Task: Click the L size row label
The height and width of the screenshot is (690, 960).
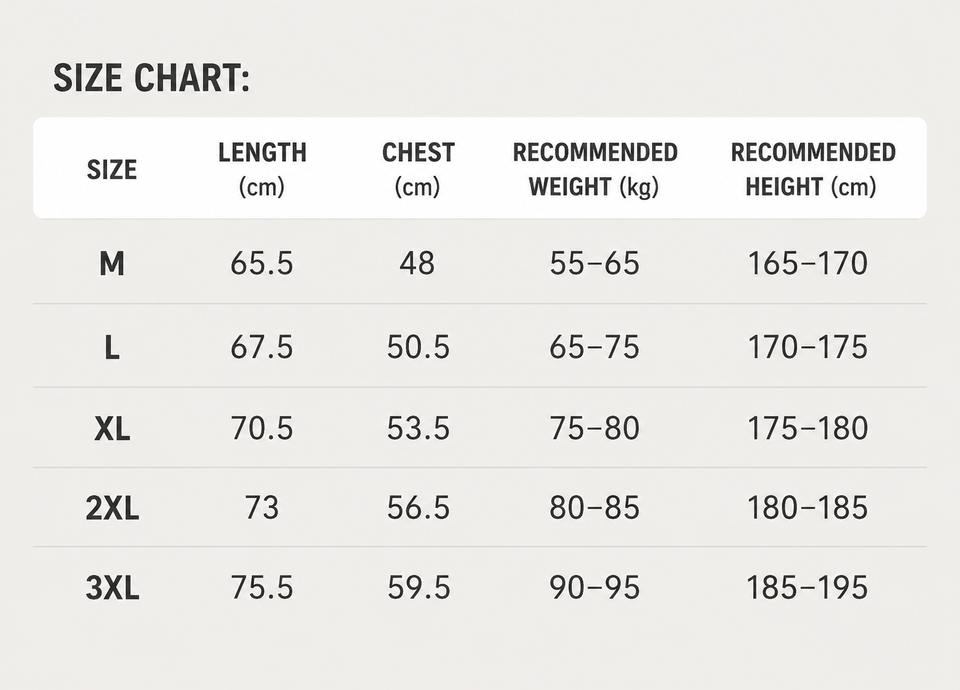Action: (x=111, y=348)
